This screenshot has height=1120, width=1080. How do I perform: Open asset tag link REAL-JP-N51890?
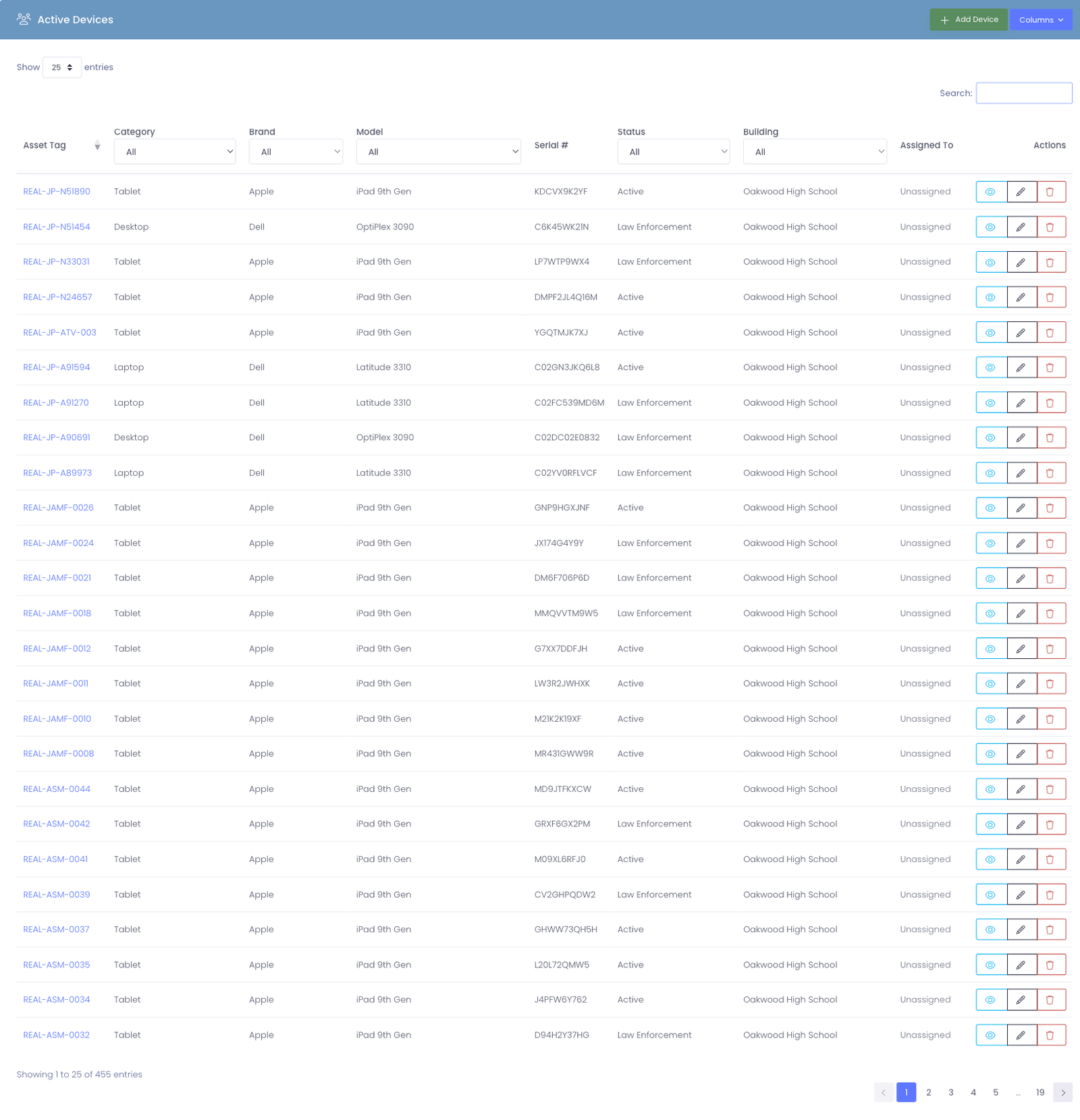pos(57,192)
